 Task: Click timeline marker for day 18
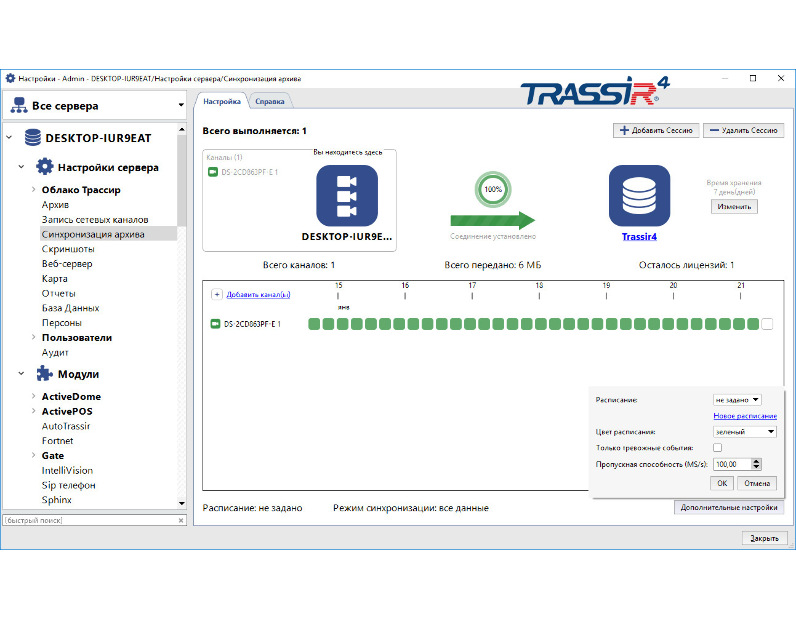539,290
